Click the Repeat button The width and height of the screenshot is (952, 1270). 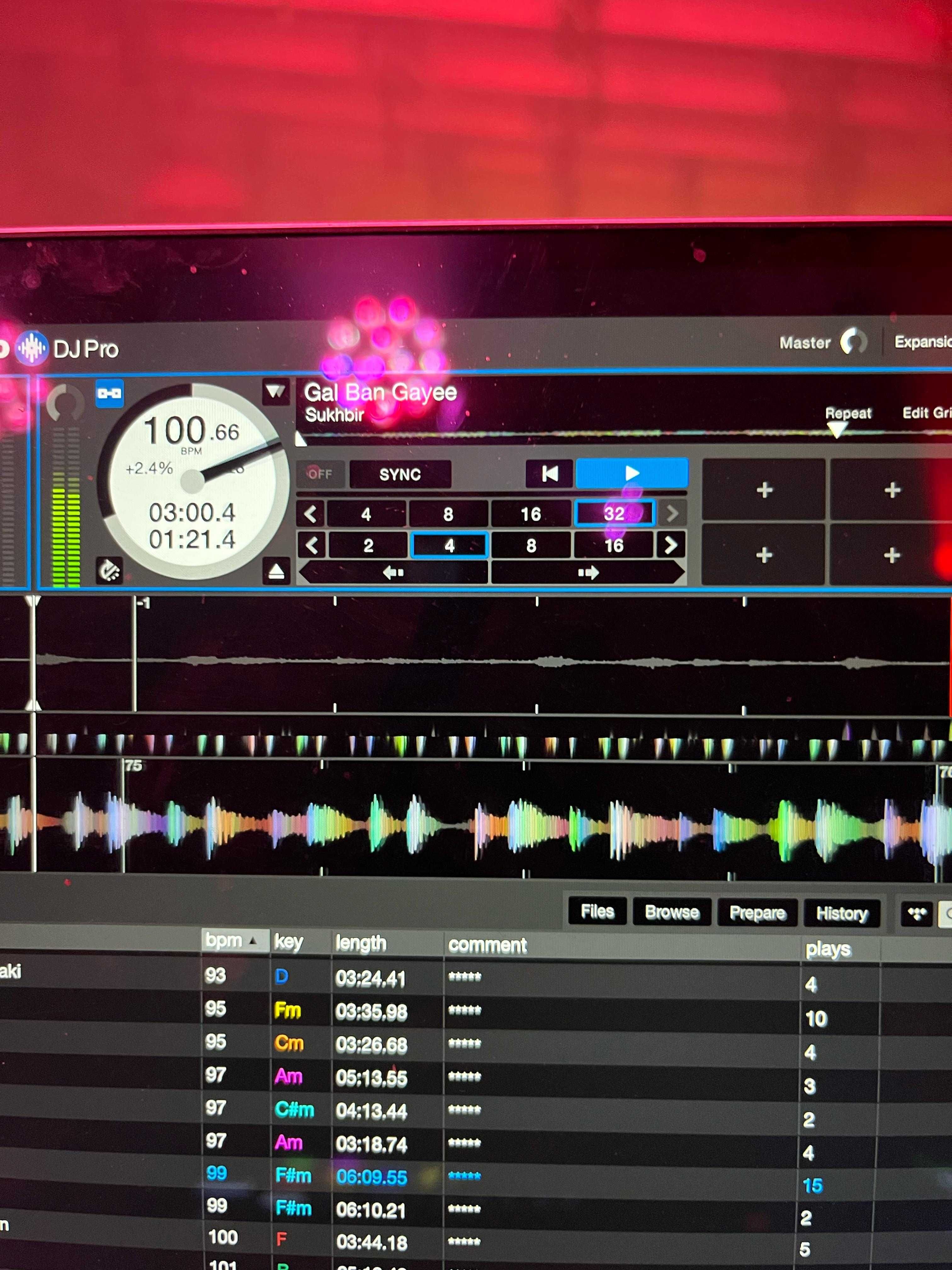point(847,413)
